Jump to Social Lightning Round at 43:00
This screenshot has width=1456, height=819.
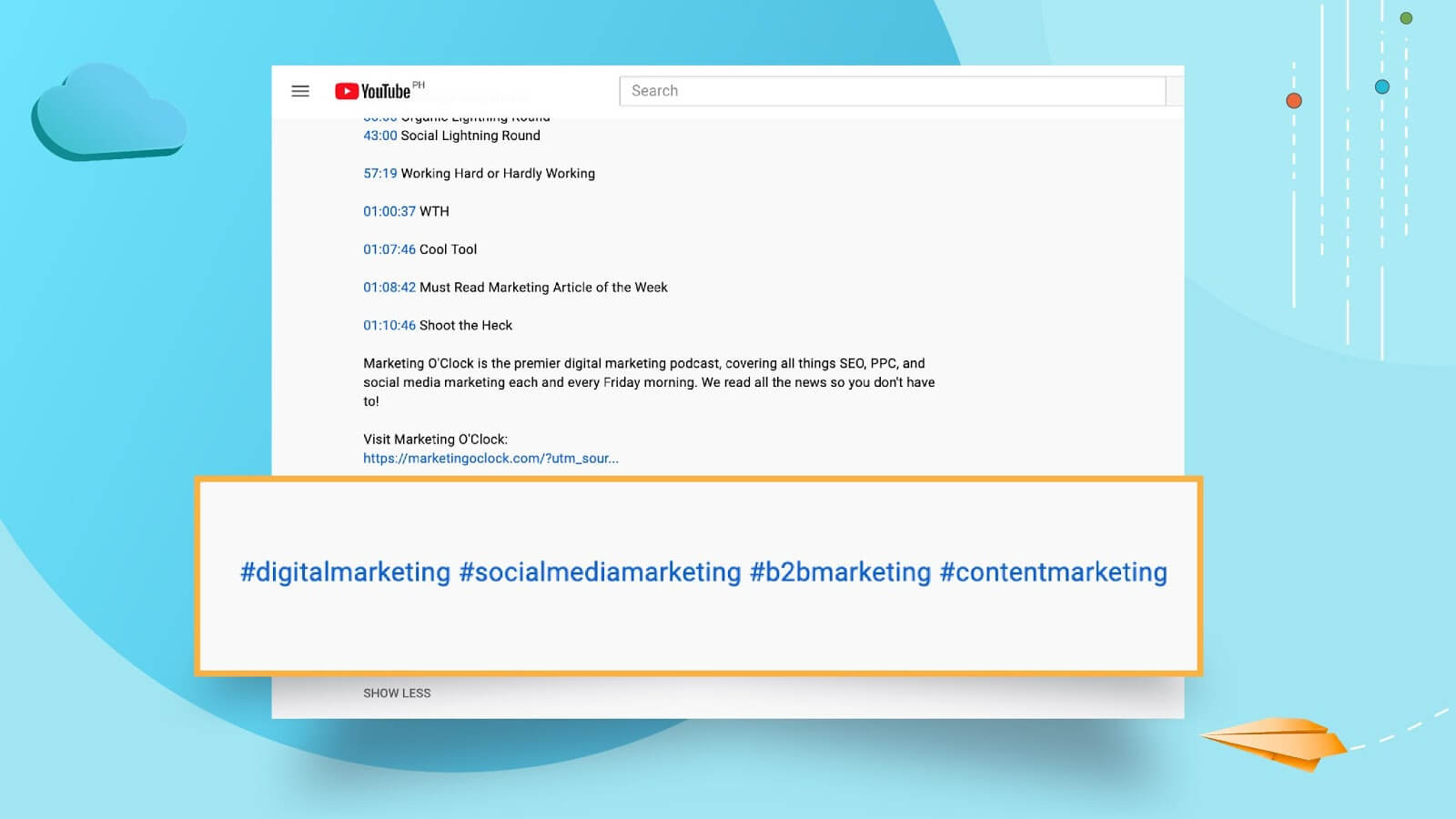pyautogui.click(x=379, y=136)
